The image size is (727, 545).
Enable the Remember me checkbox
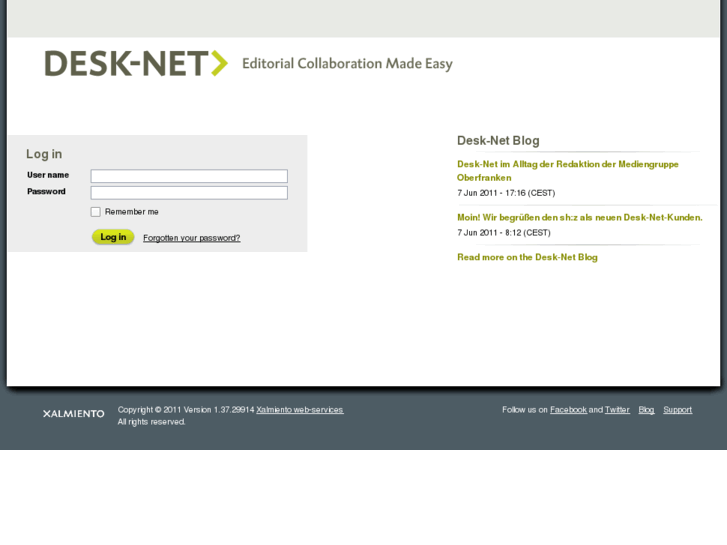96,212
